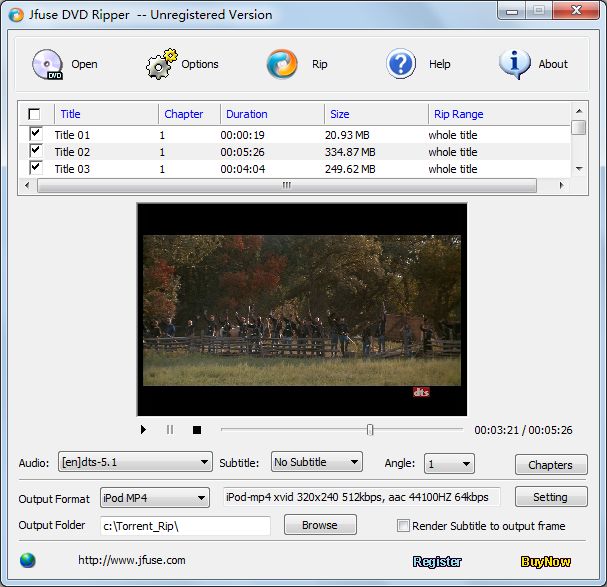
Task: Sort by the Size column header
Action: coord(340,114)
